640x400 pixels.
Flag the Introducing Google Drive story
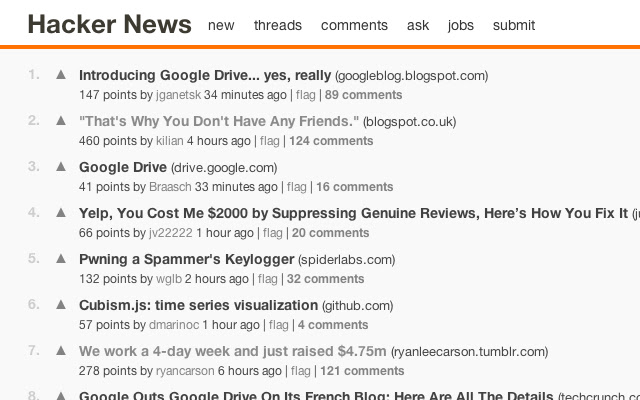pos(306,95)
